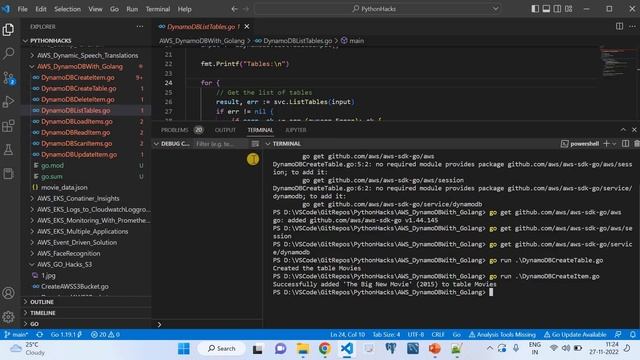This screenshot has height=360, width=640.
Task: Open the Run menu
Action: [x=132, y=9]
